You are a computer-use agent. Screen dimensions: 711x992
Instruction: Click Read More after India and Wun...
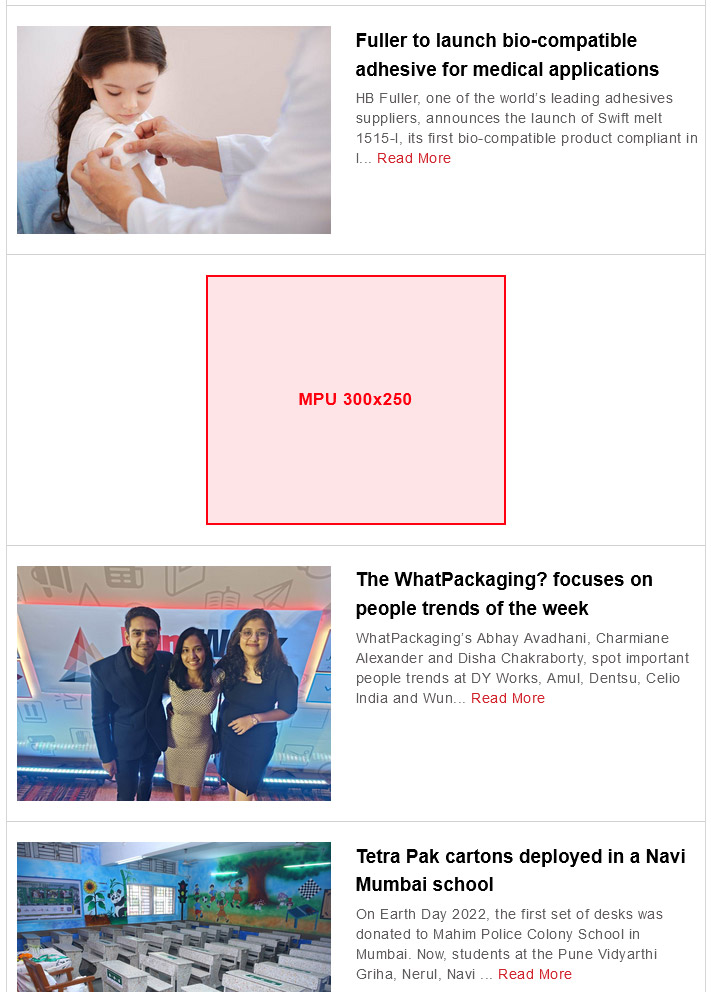[508, 698]
